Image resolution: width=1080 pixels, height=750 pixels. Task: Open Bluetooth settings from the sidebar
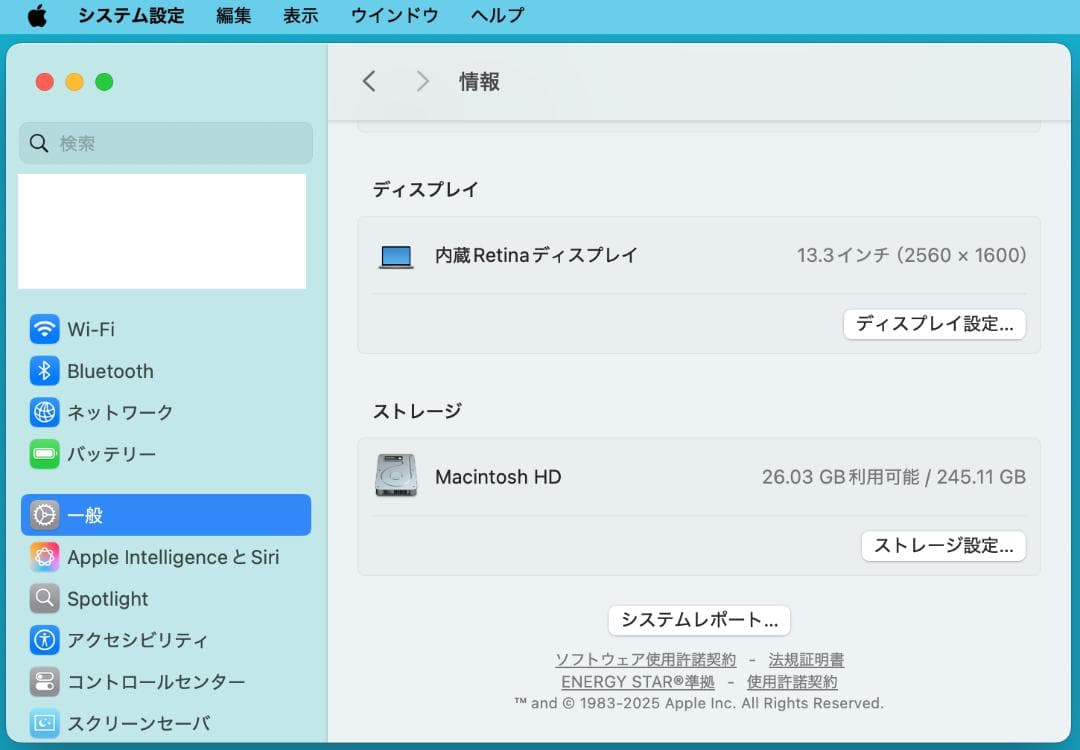[44, 371]
